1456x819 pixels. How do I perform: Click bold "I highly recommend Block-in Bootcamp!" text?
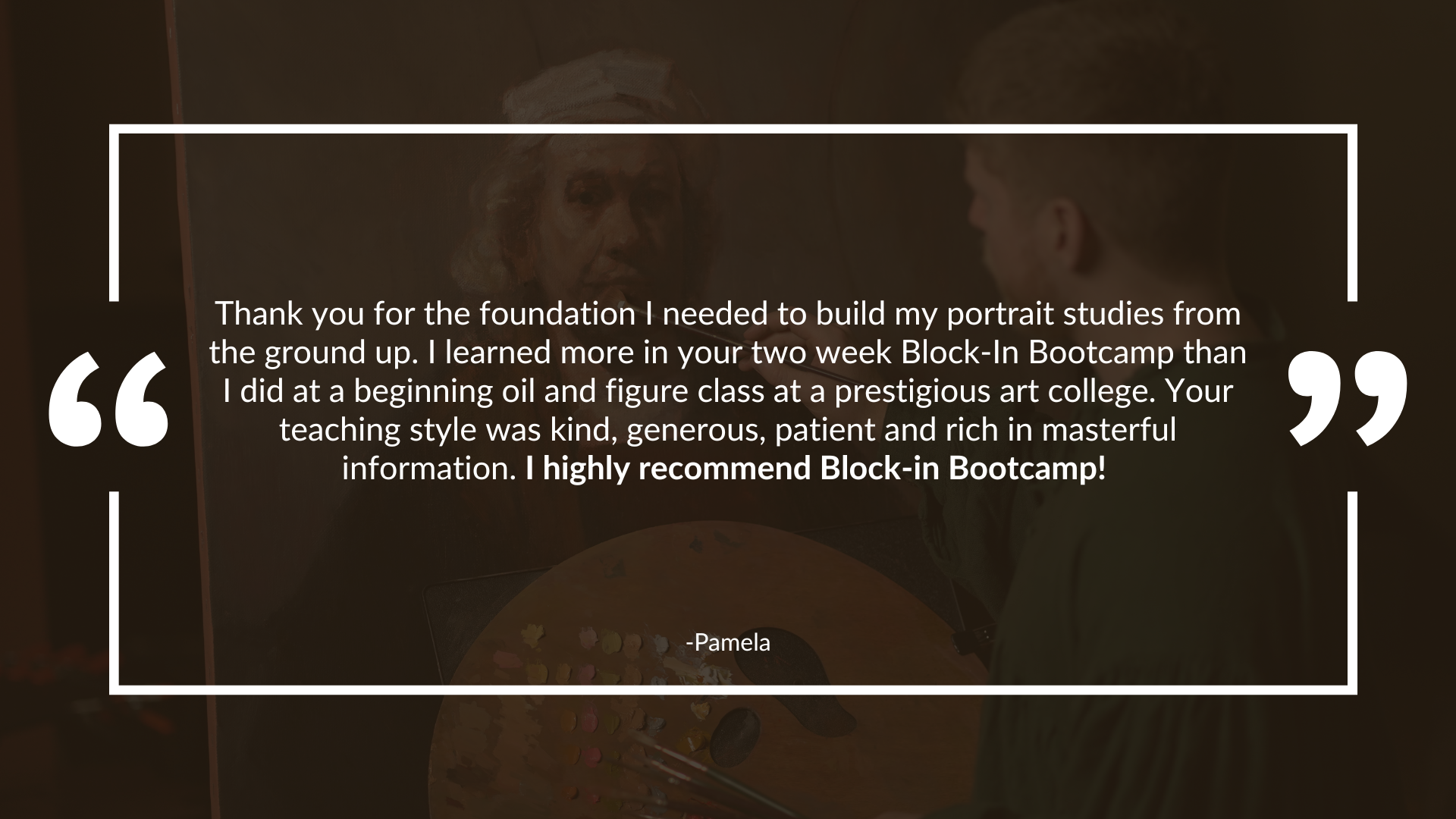(816, 469)
